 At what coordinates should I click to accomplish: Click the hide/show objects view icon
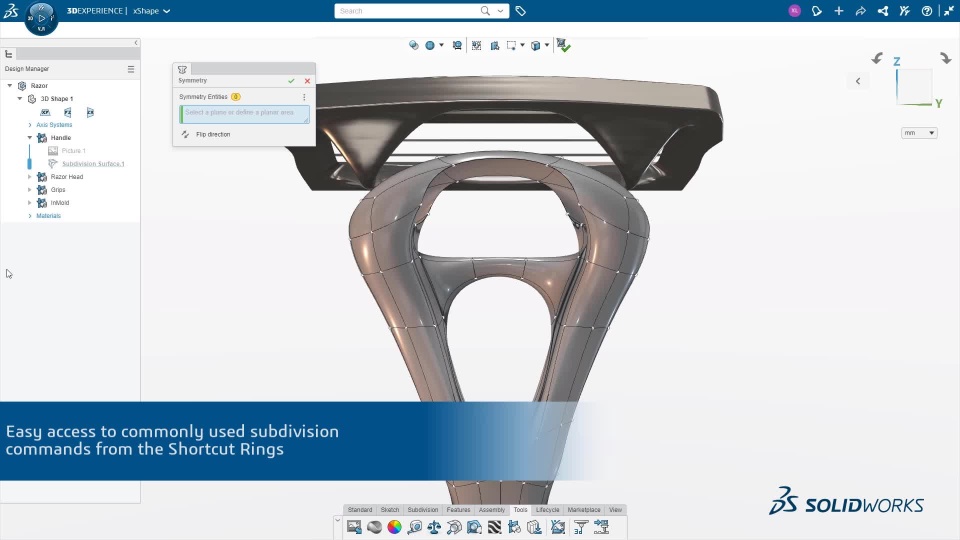(457, 45)
